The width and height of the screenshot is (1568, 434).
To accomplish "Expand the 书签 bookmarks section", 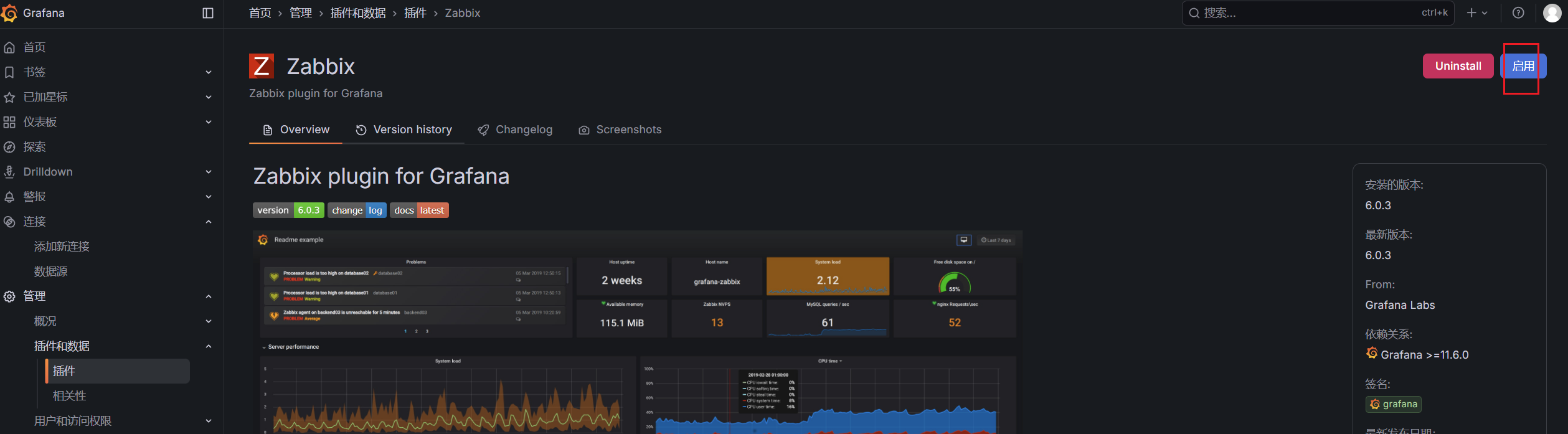I will pos(209,72).
